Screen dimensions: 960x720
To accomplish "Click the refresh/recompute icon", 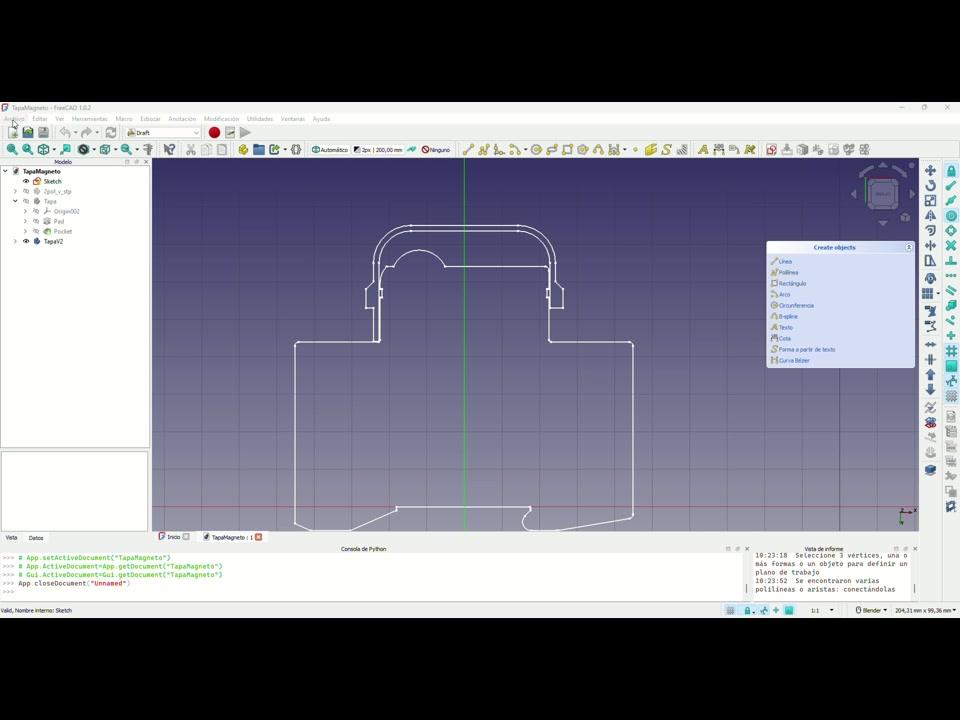I will pyautogui.click(x=111, y=132).
